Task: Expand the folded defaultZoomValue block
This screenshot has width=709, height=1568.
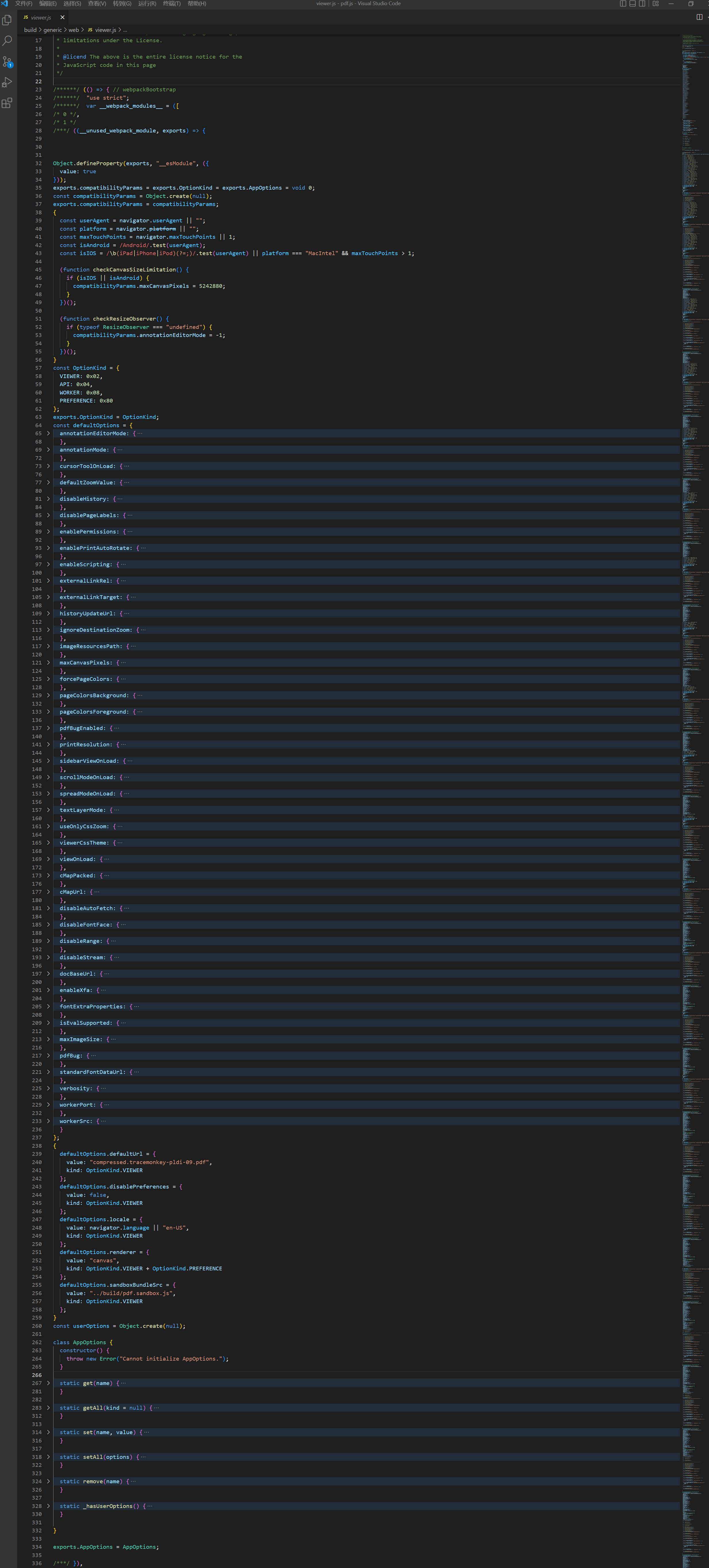Action: (x=48, y=483)
